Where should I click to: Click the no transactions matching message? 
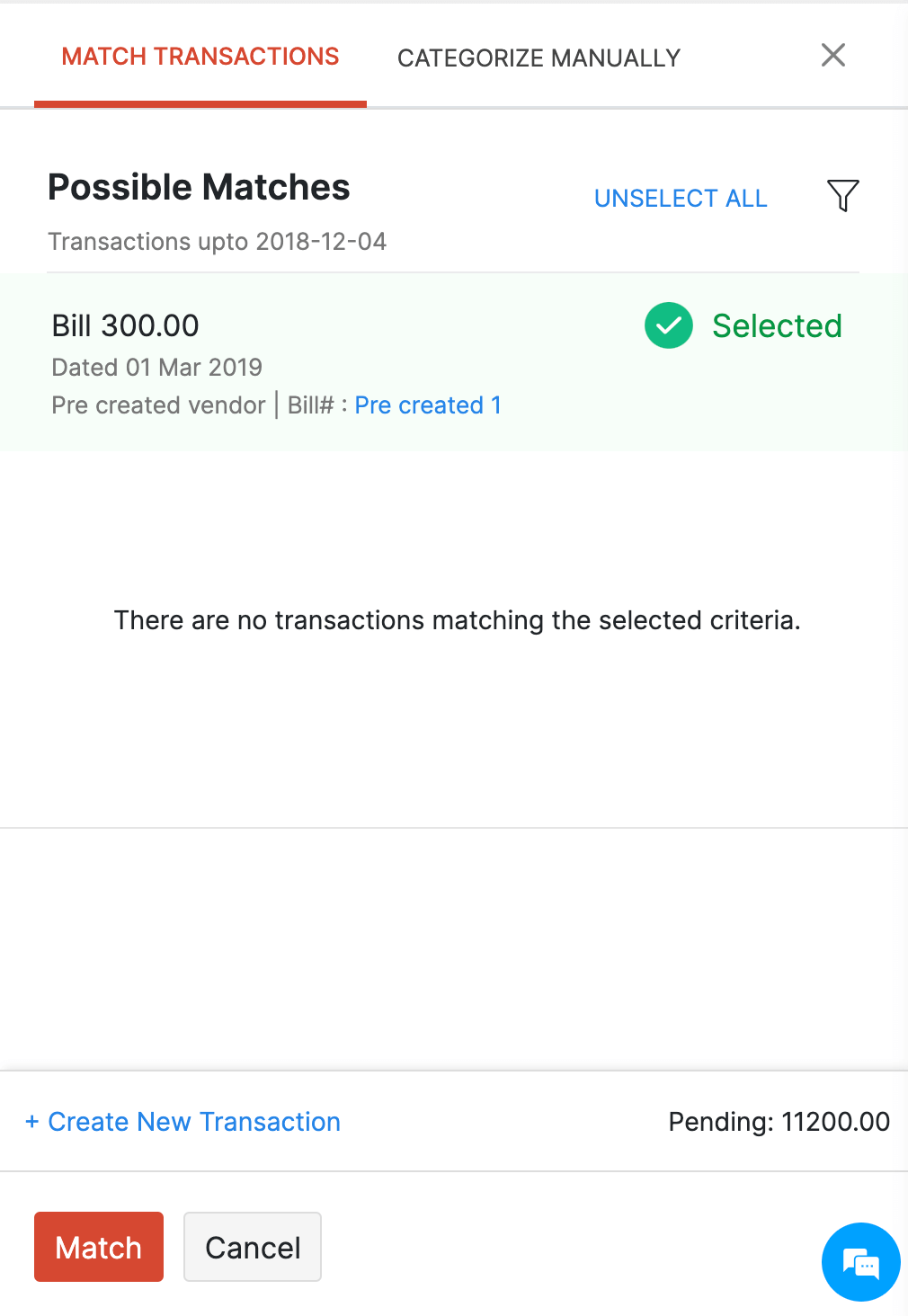pyautogui.click(x=457, y=620)
